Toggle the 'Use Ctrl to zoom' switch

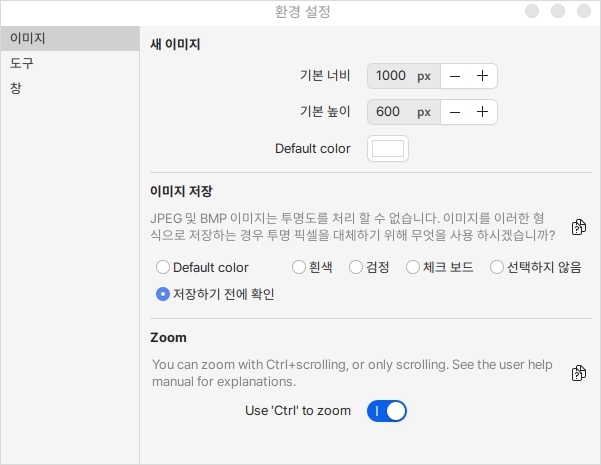point(387,411)
